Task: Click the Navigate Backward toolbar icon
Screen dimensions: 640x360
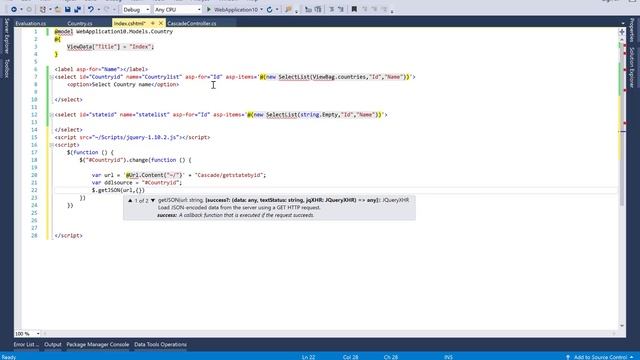Action: point(14,9)
